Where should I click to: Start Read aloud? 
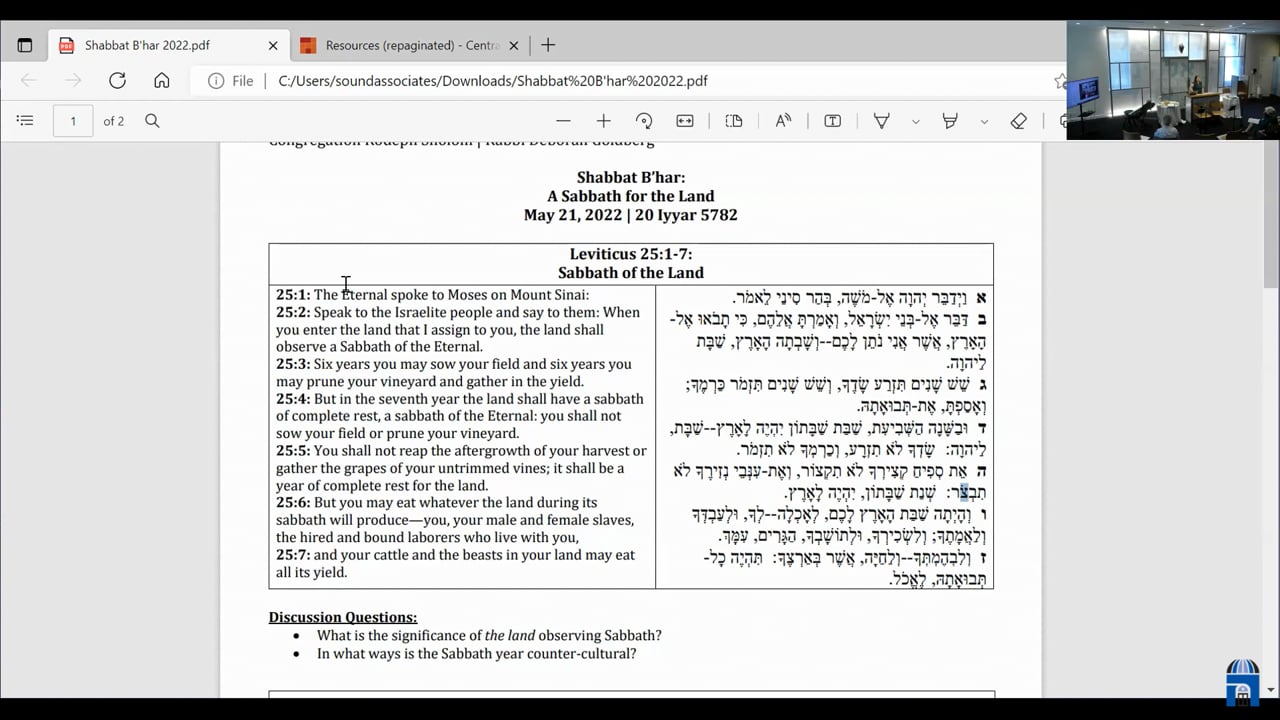click(783, 121)
